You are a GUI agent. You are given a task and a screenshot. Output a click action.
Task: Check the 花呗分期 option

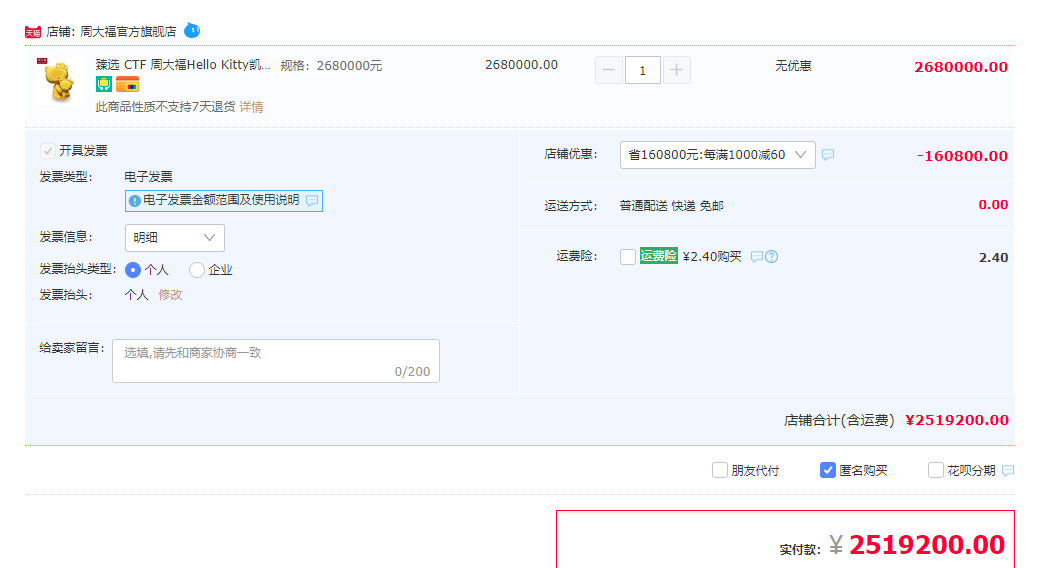(x=935, y=471)
